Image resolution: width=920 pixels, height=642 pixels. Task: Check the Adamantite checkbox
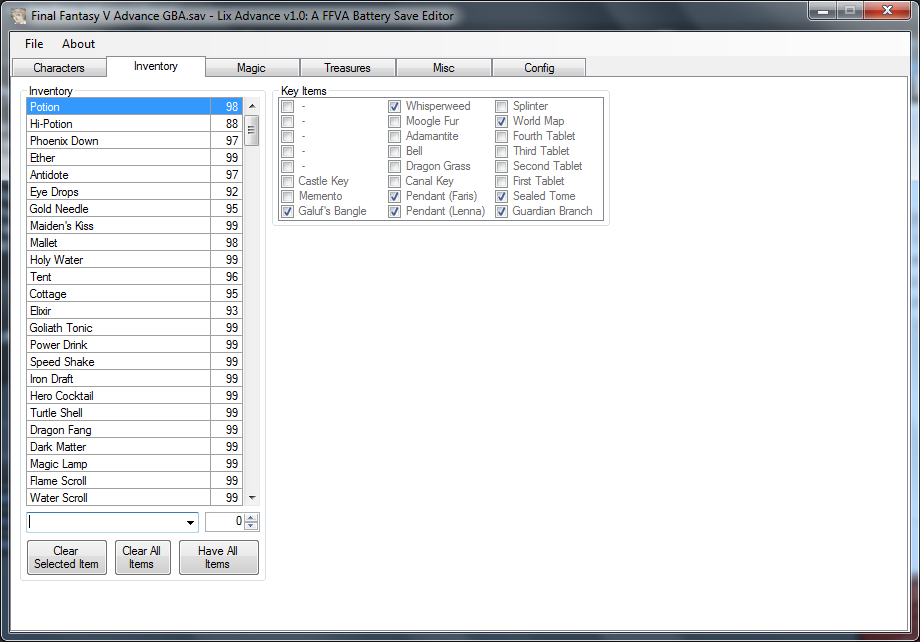click(394, 137)
